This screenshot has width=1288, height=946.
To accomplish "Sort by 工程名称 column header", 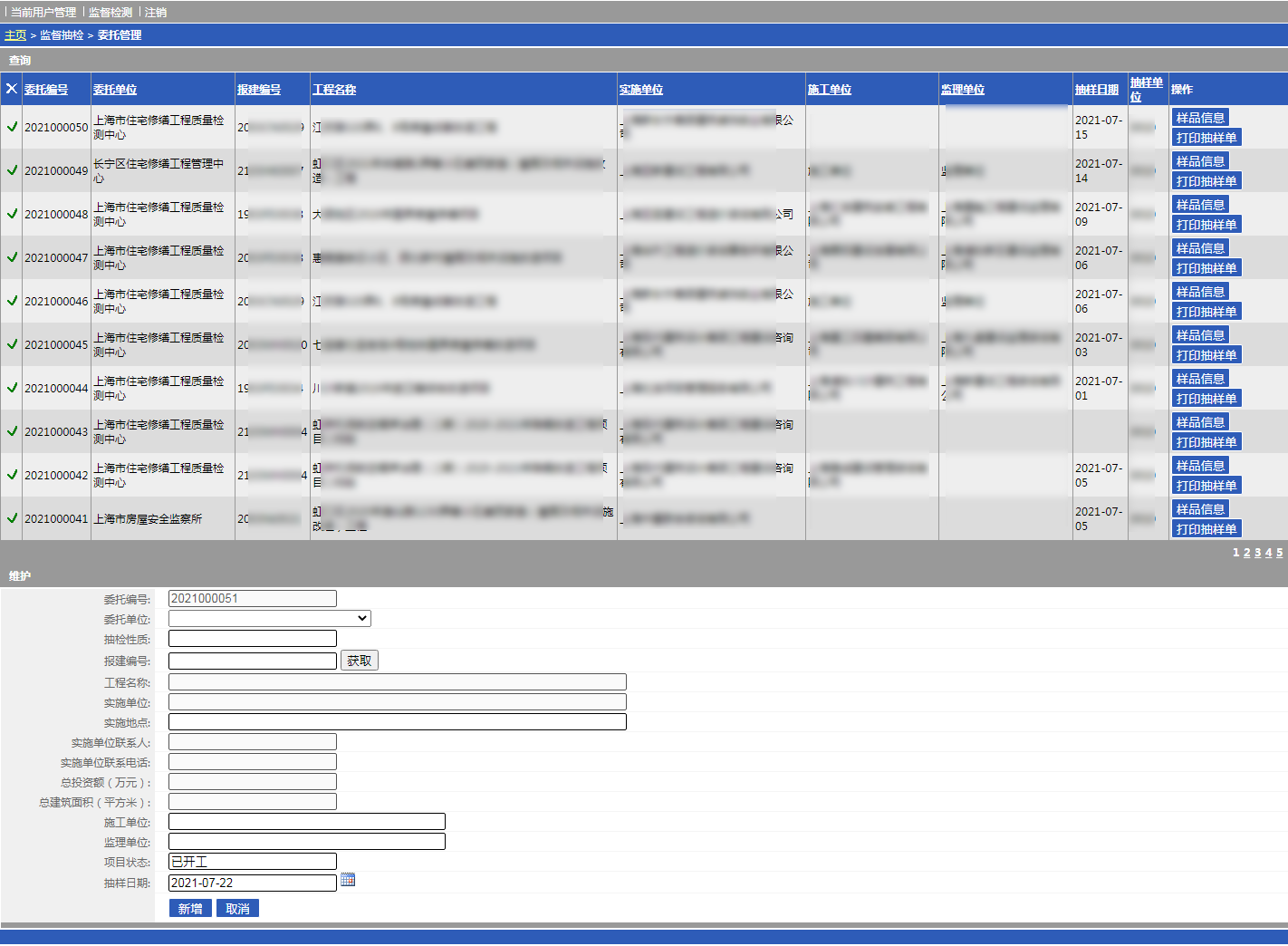I will tap(334, 90).
